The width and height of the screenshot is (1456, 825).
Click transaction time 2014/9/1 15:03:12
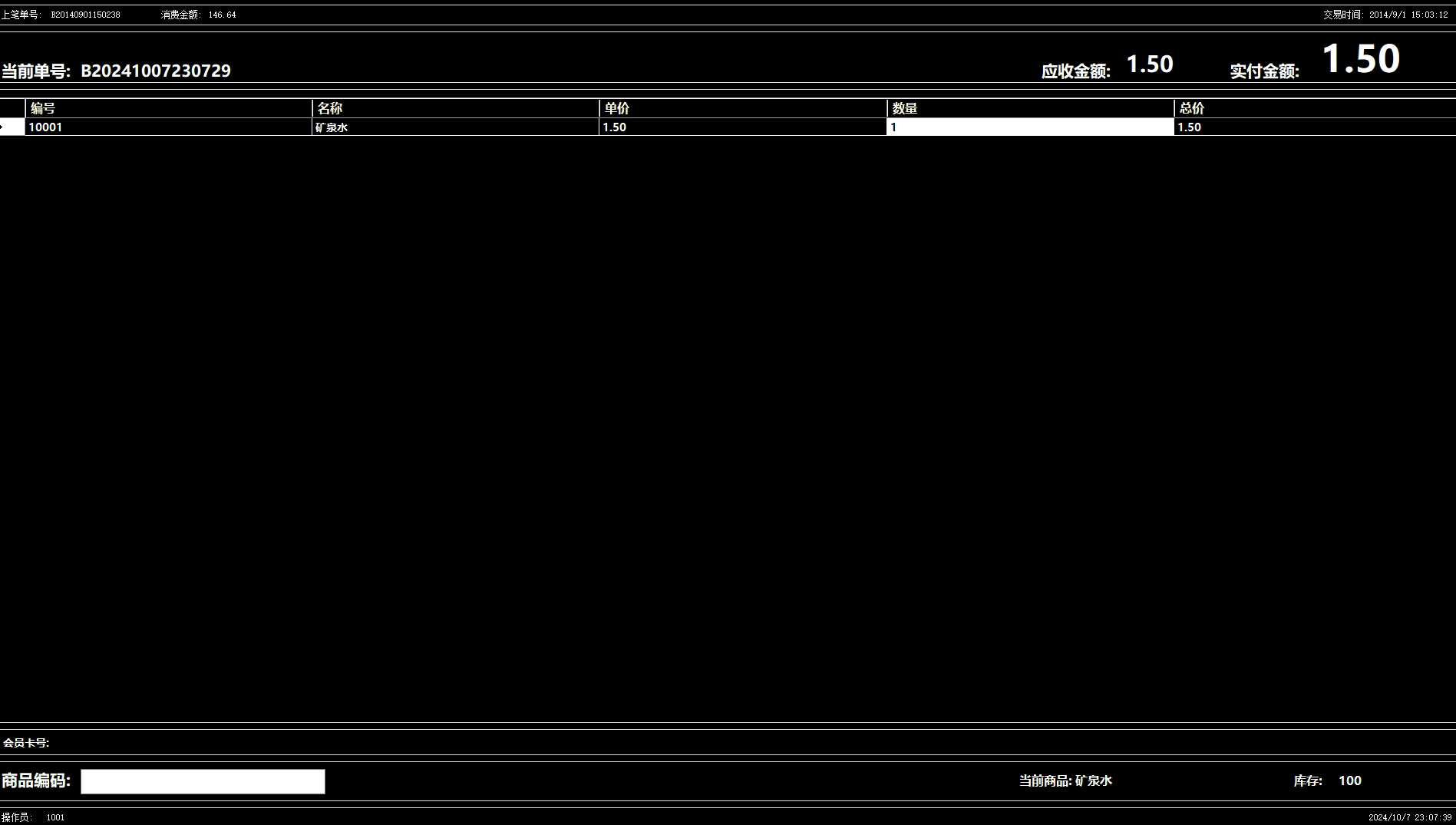[1408, 15]
